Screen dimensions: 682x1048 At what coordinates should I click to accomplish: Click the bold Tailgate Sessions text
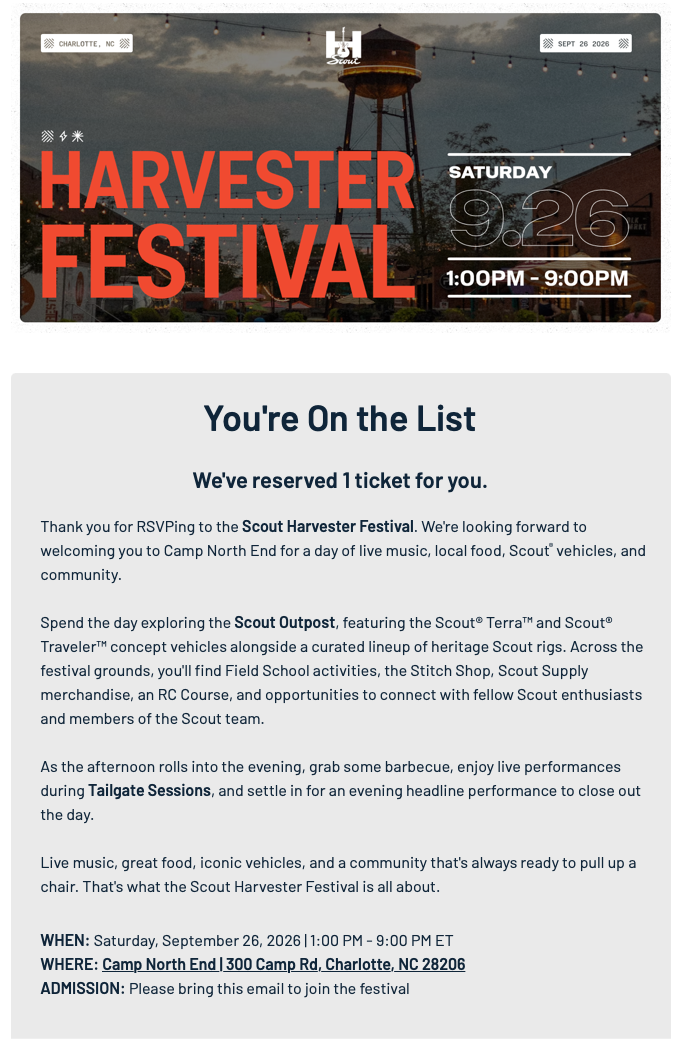pyautogui.click(x=150, y=791)
